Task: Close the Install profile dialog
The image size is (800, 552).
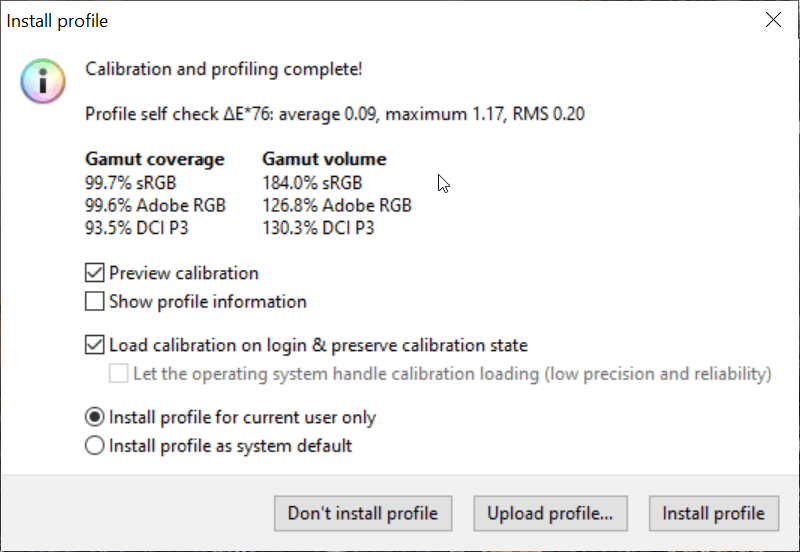Action: point(772,20)
